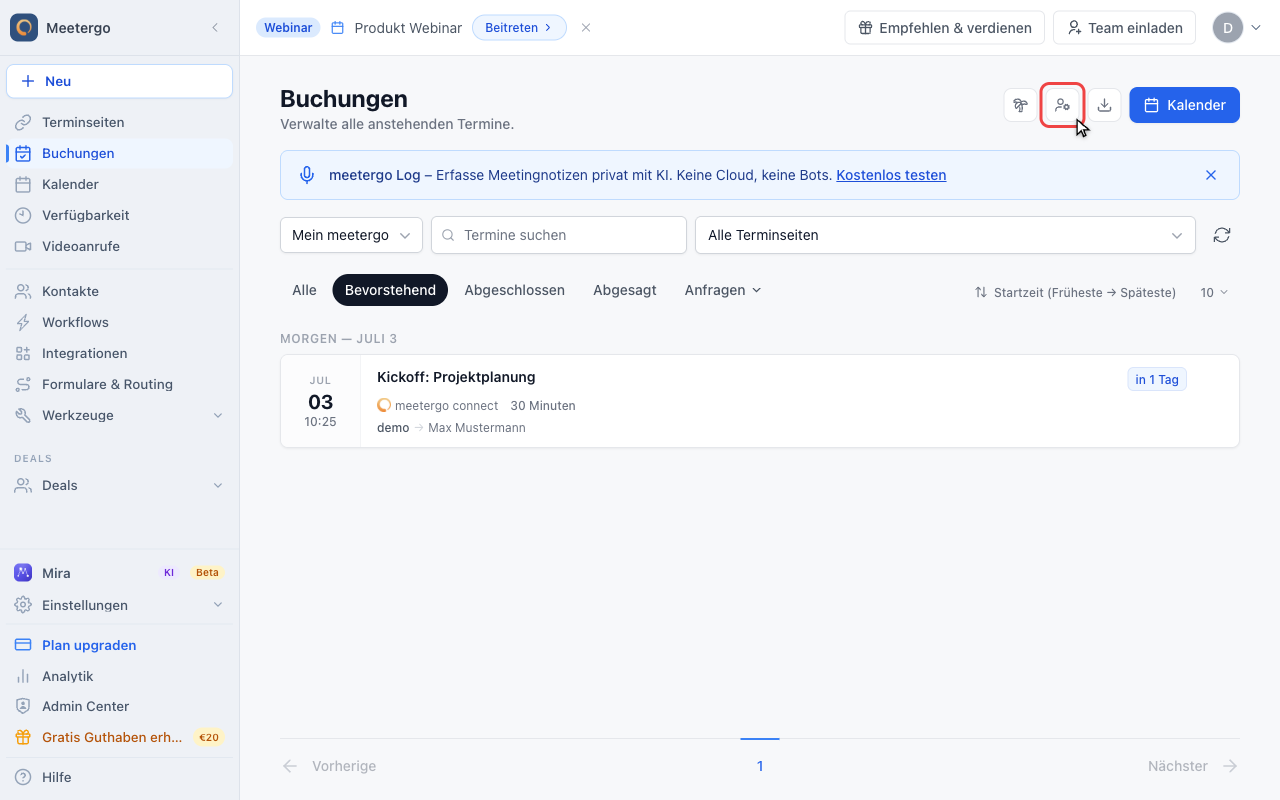Expand the Deals submenu
The image size is (1280, 800).
(218, 485)
